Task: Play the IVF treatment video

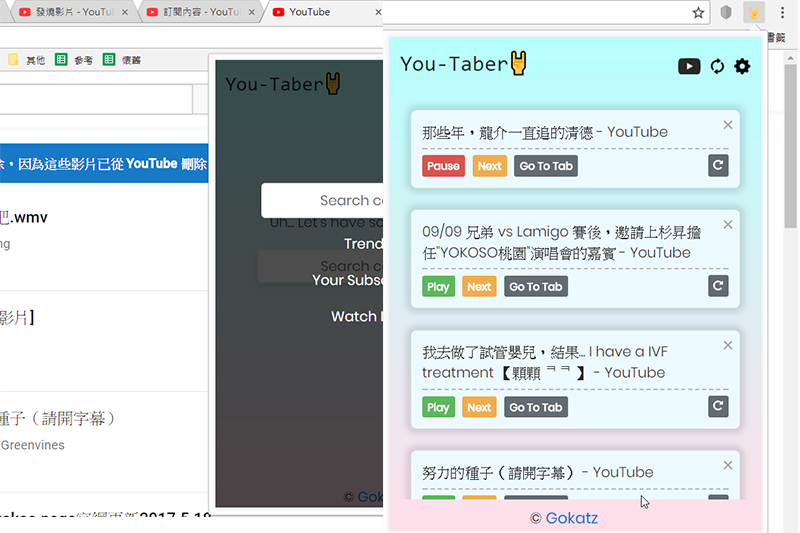Action: click(x=438, y=407)
